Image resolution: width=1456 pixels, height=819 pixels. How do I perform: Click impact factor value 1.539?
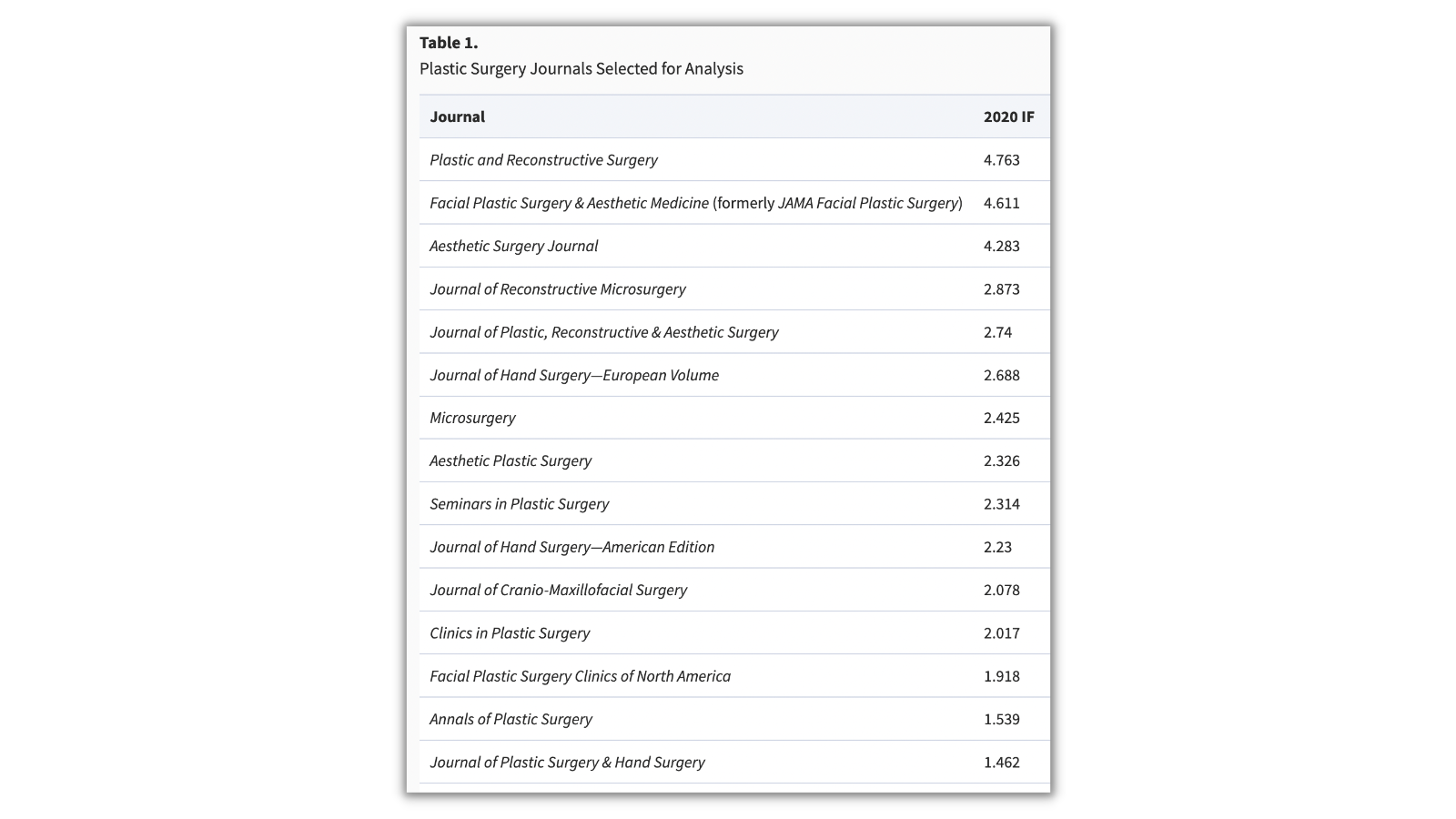coord(1002,719)
